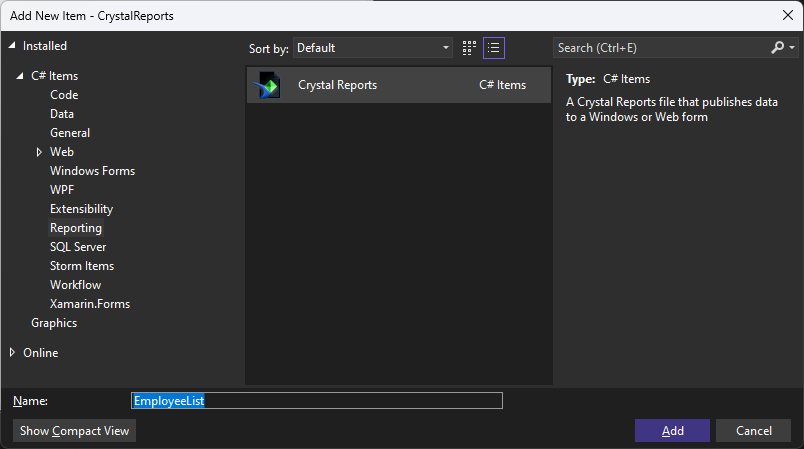
Task: Select the Windows Forms category
Action: [92, 171]
